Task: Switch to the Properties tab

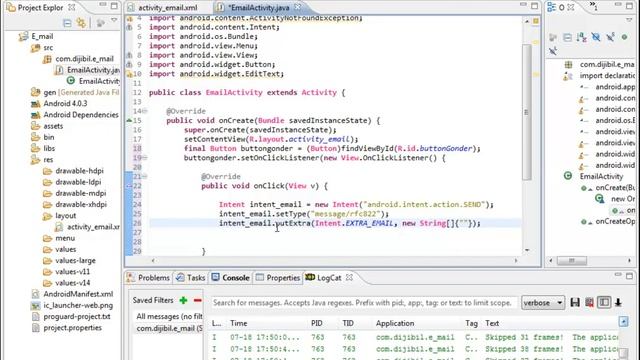Action: [278, 278]
